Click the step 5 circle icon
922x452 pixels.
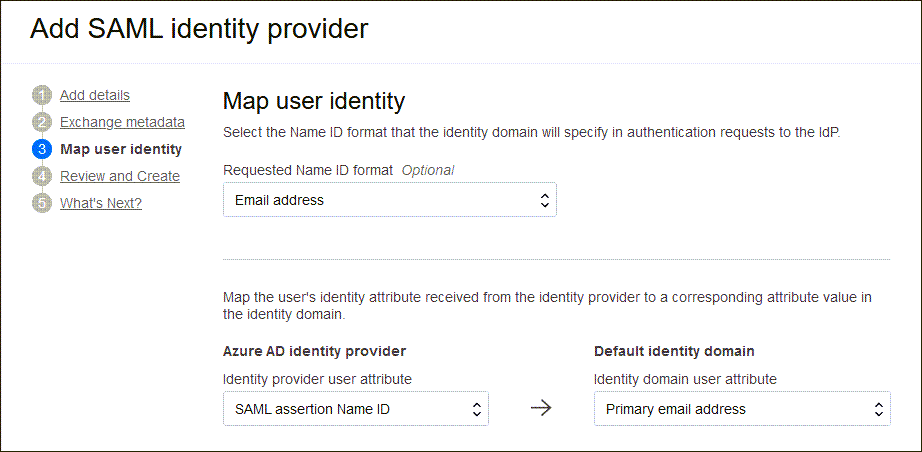[x=41, y=204]
